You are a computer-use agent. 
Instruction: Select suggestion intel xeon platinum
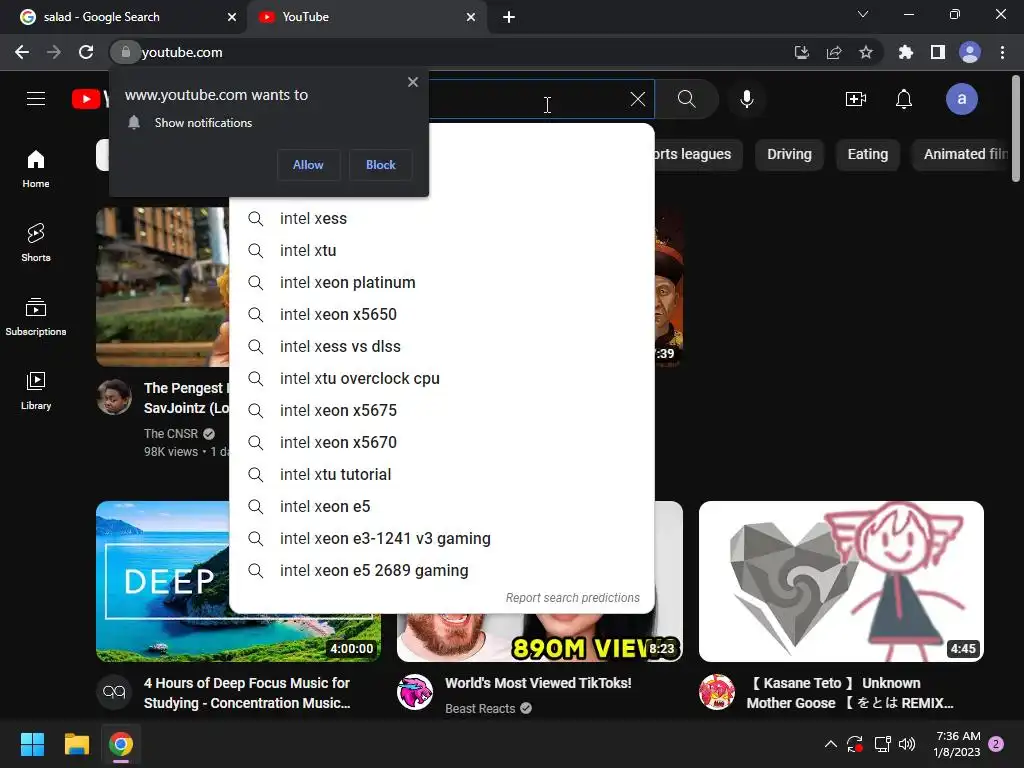441,283
